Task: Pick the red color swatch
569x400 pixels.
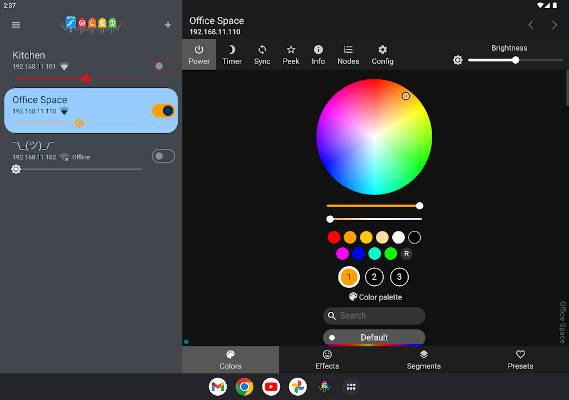Action: click(334, 237)
